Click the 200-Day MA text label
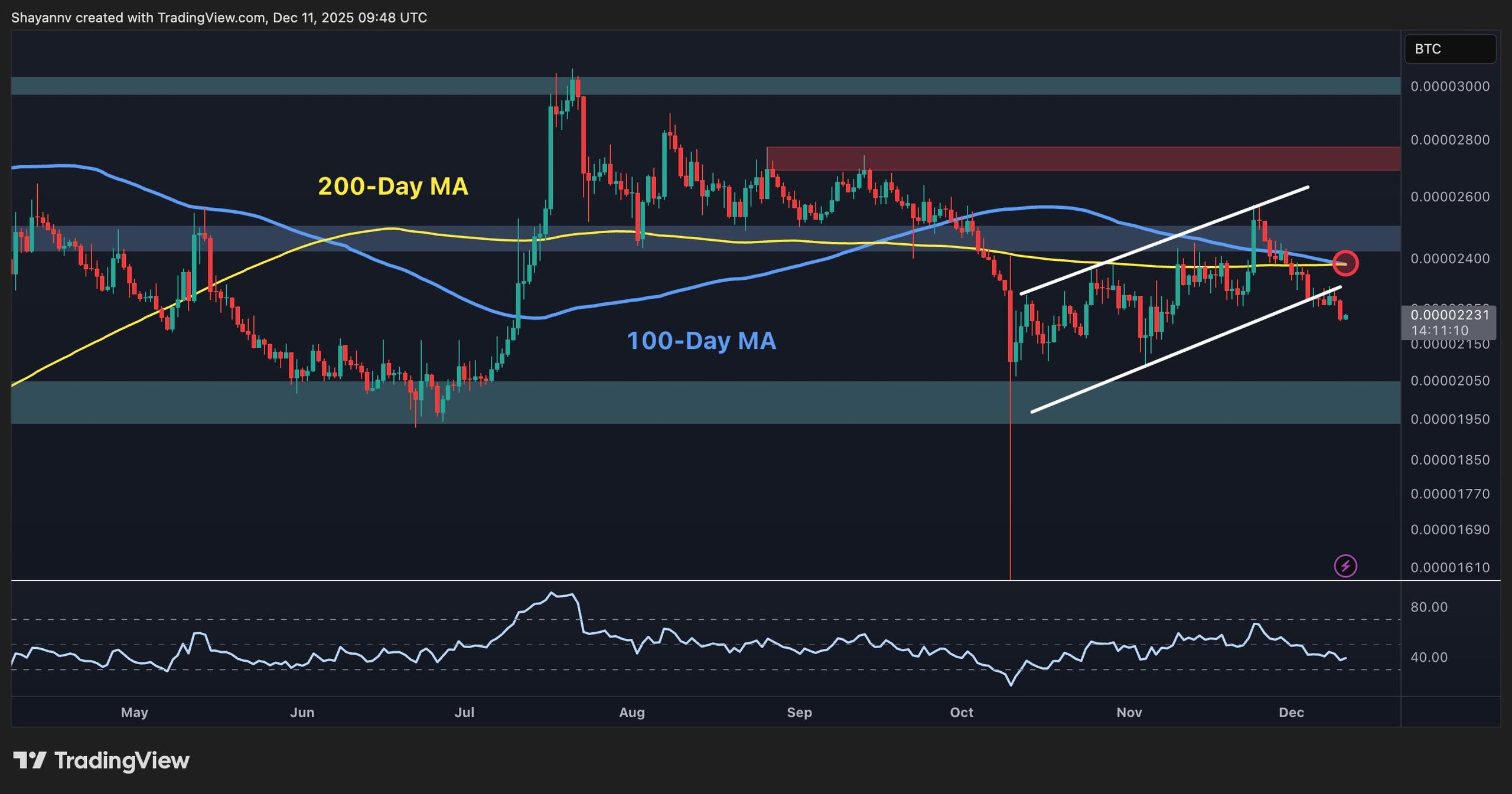The height and width of the screenshot is (794, 1512). point(392,186)
